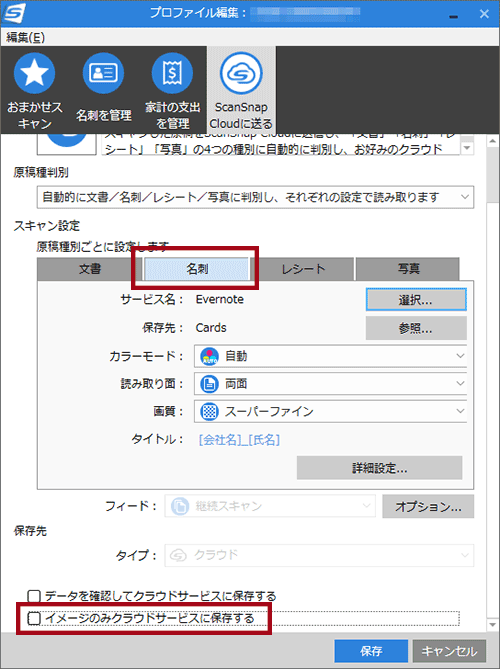This screenshot has width=500, height=669.
Task: Expand the 画質 quality dropdown
Action: coord(331,411)
